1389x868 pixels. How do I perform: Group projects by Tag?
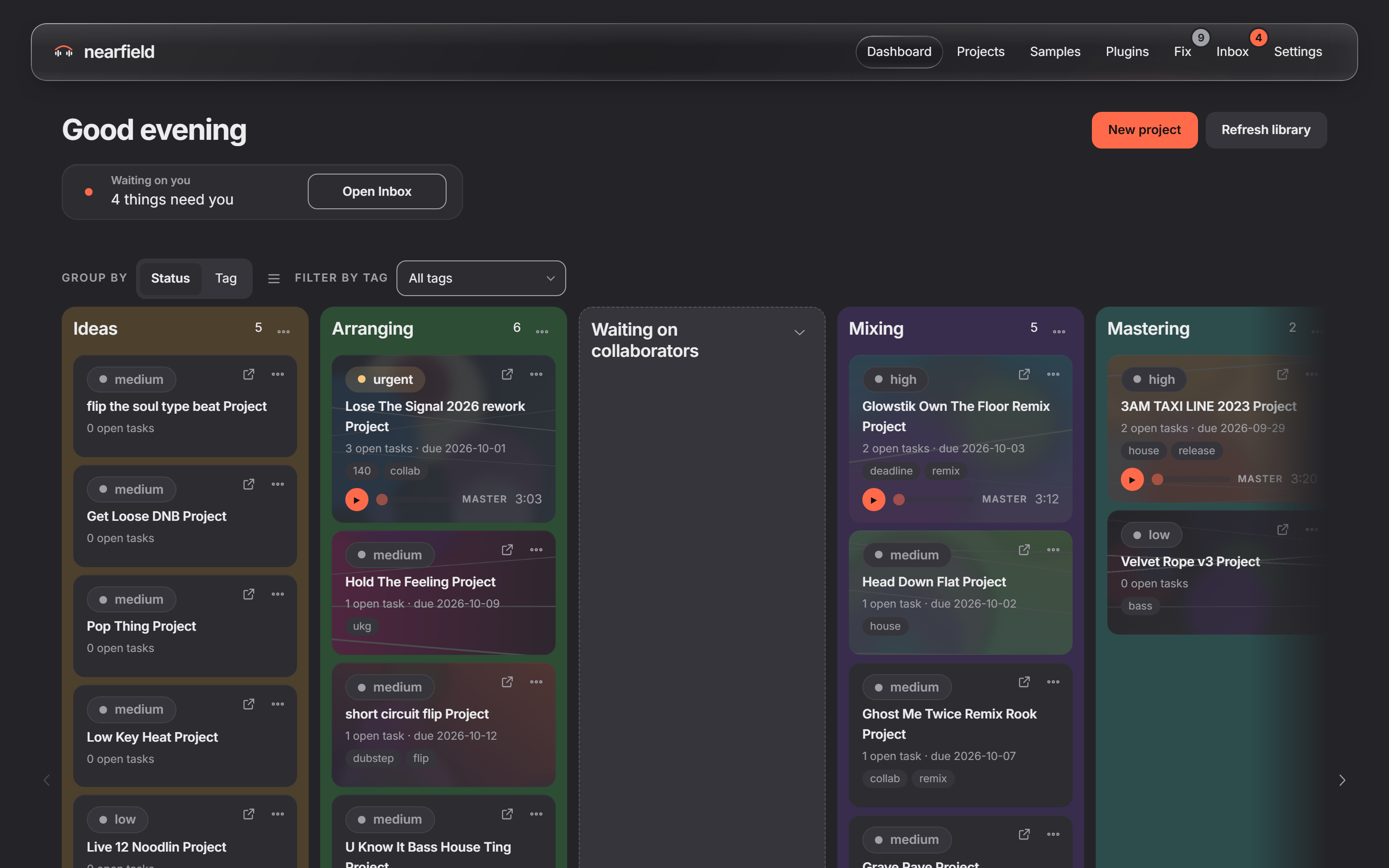pyautogui.click(x=226, y=278)
